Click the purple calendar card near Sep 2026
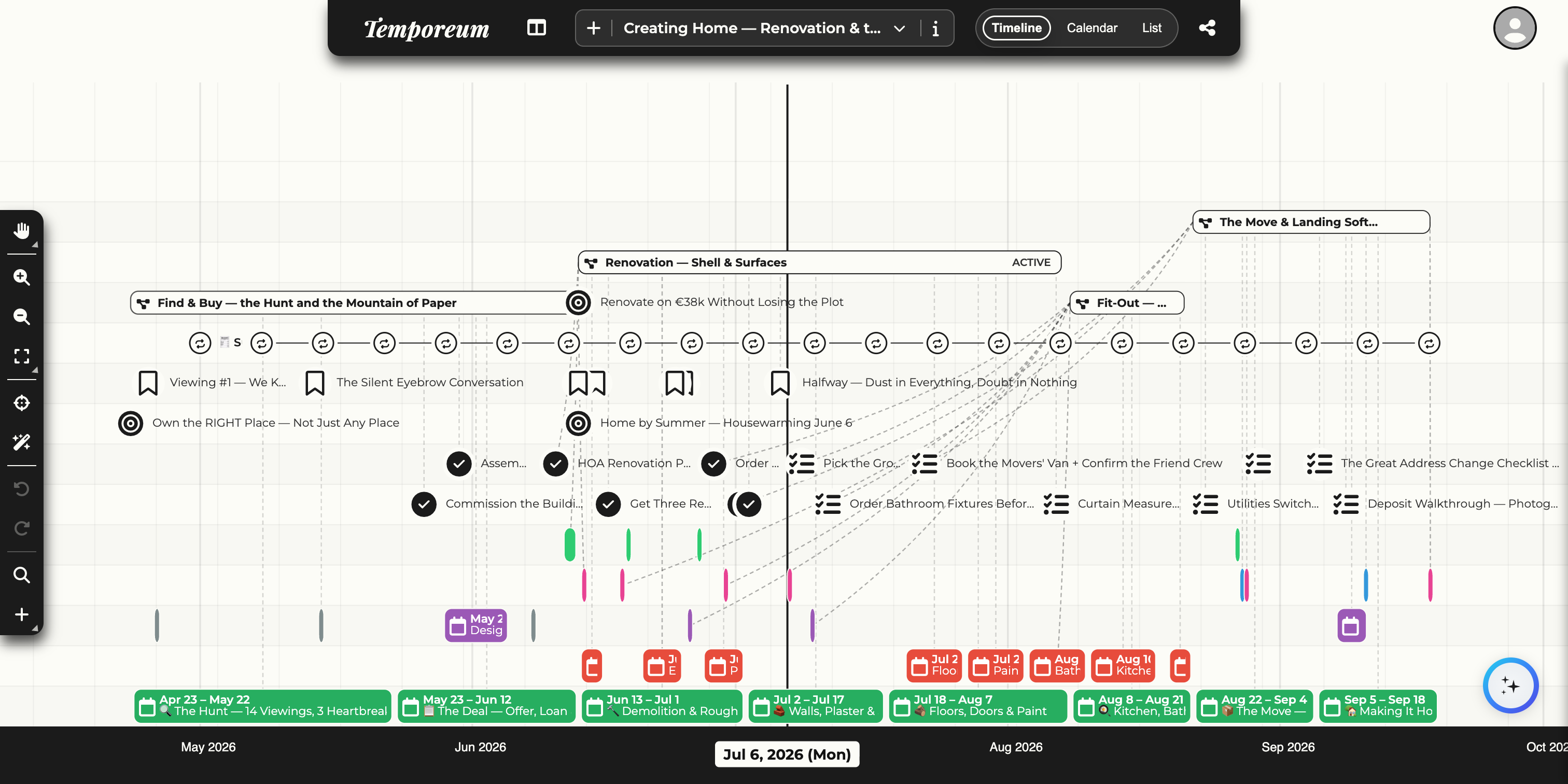1568x784 pixels. pos(1351,625)
